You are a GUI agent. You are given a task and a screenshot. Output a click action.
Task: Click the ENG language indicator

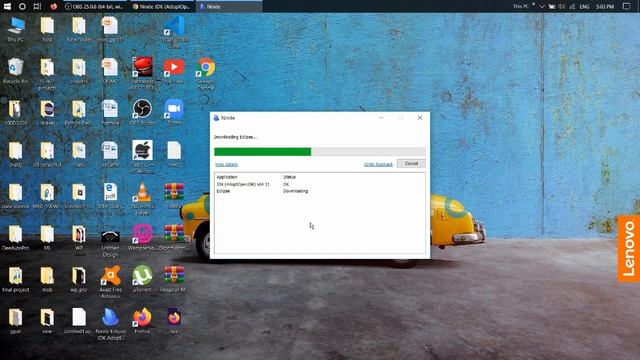584,7
